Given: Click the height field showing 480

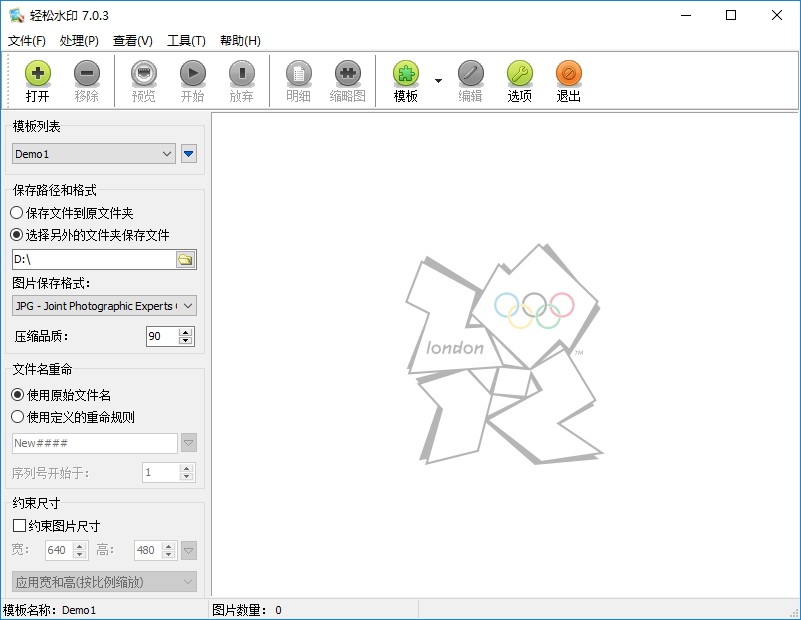Looking at the screenshot, I should click(x=148, y=550).
